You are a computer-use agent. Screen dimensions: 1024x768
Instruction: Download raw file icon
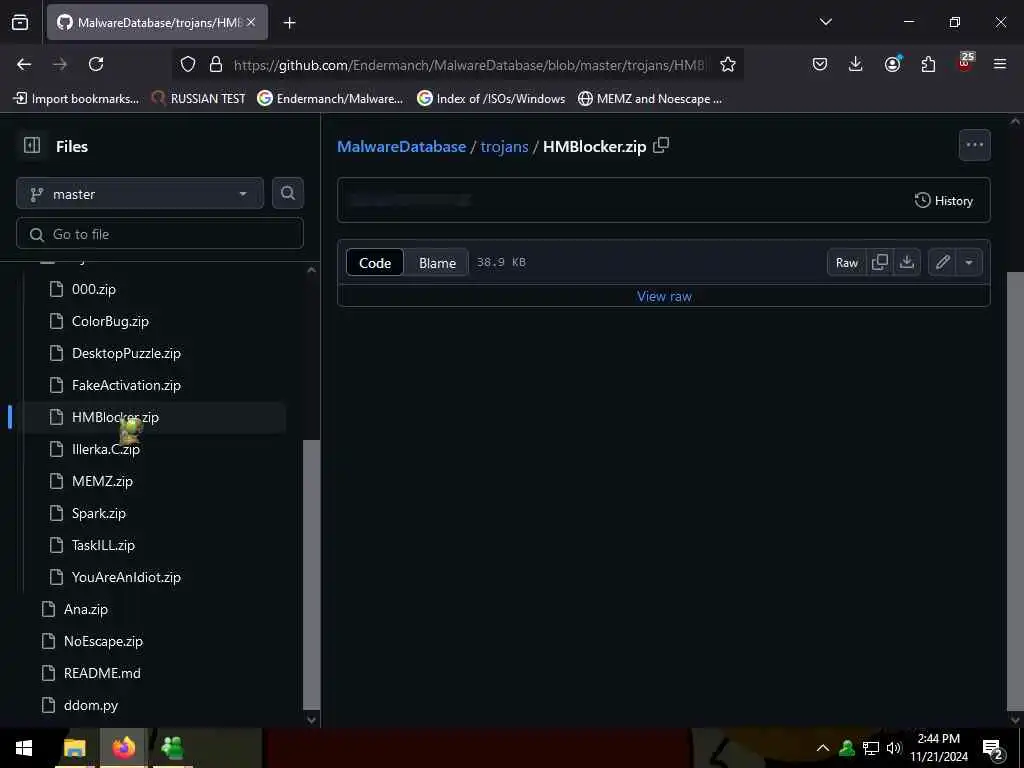click(906, 263)
